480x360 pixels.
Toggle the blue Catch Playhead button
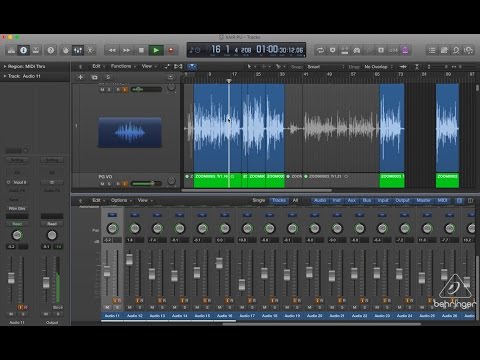pyautogui.click(x=192, y=67)
